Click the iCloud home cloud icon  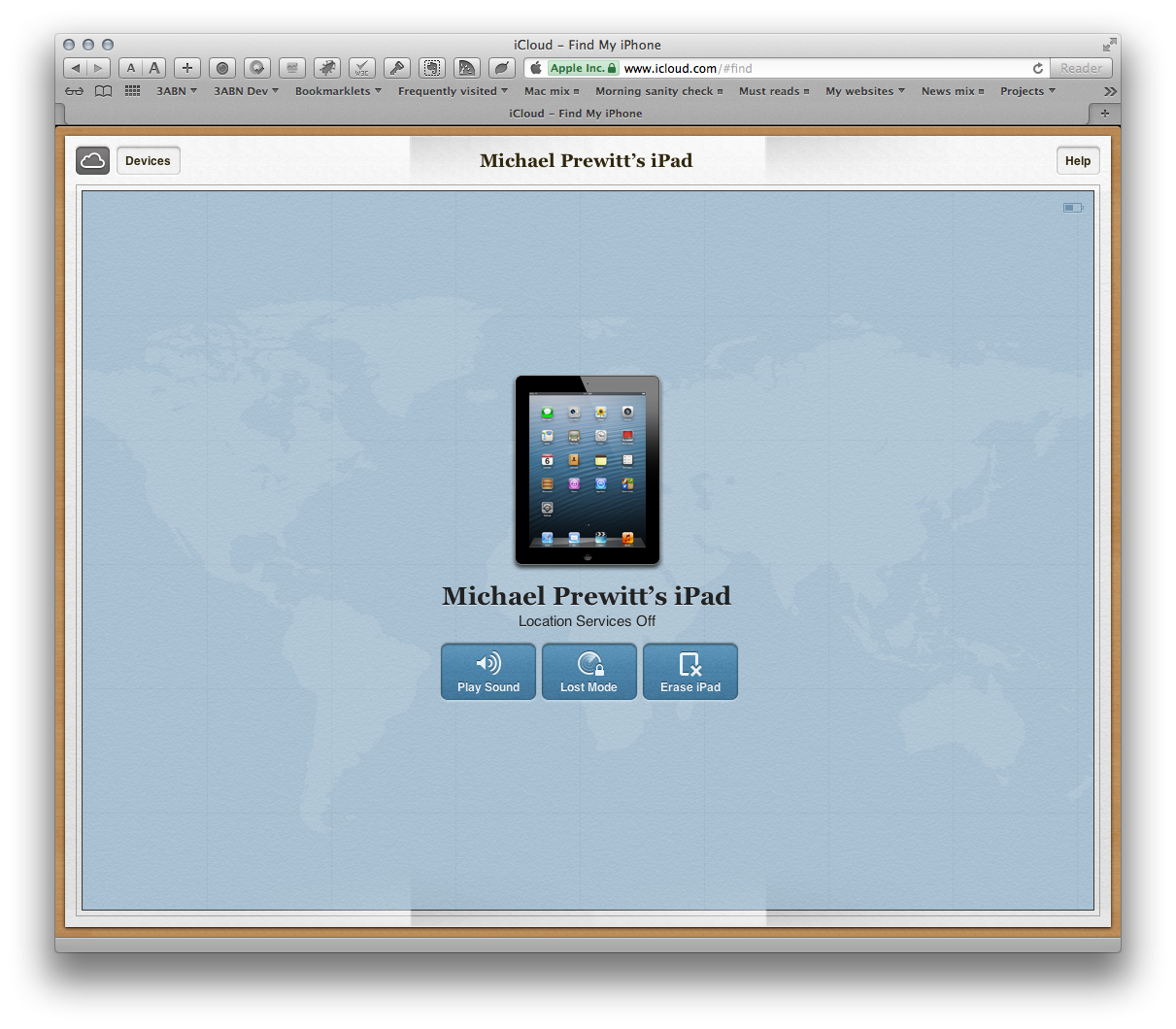pyautogui.click(x=92, y=160)
